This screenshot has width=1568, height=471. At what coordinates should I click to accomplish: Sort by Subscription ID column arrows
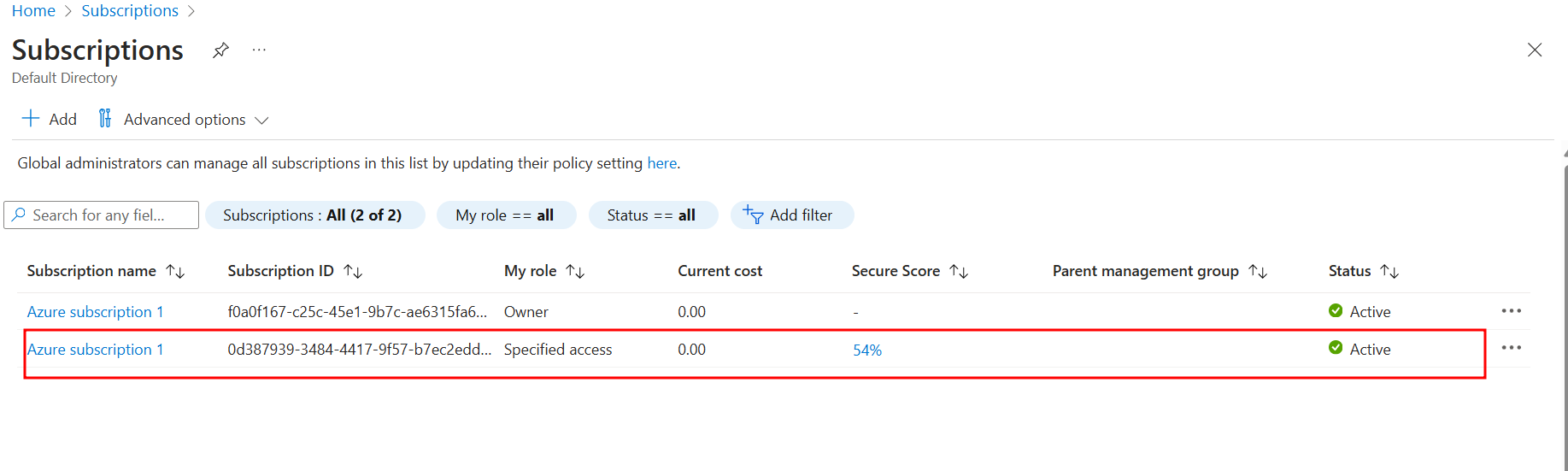click(353, 272)
